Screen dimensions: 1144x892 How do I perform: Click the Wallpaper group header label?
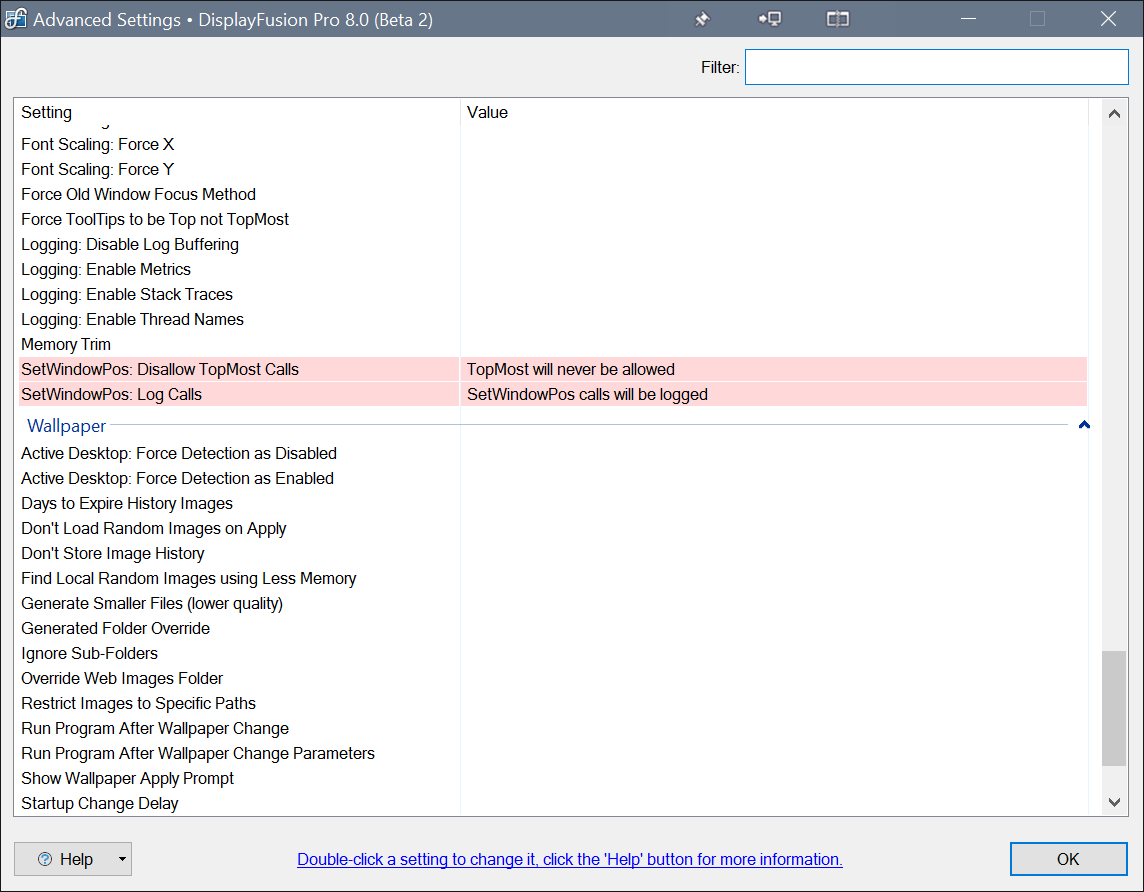[66, 426]
